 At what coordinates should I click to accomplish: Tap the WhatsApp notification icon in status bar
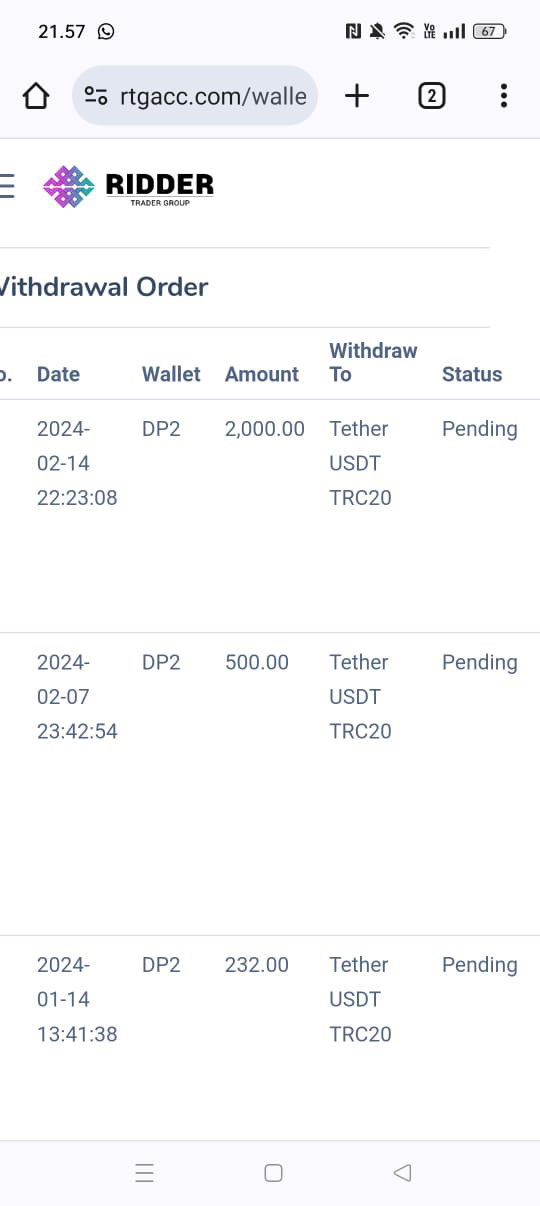(x=106, y=31)
